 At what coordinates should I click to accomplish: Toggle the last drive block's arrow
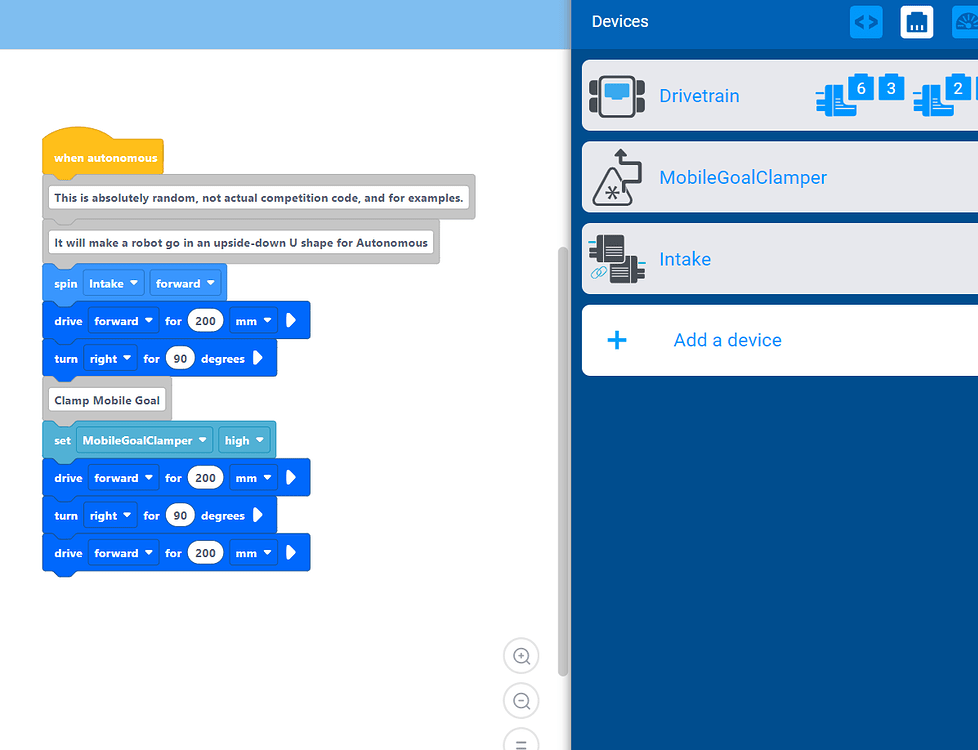[291, 553]
